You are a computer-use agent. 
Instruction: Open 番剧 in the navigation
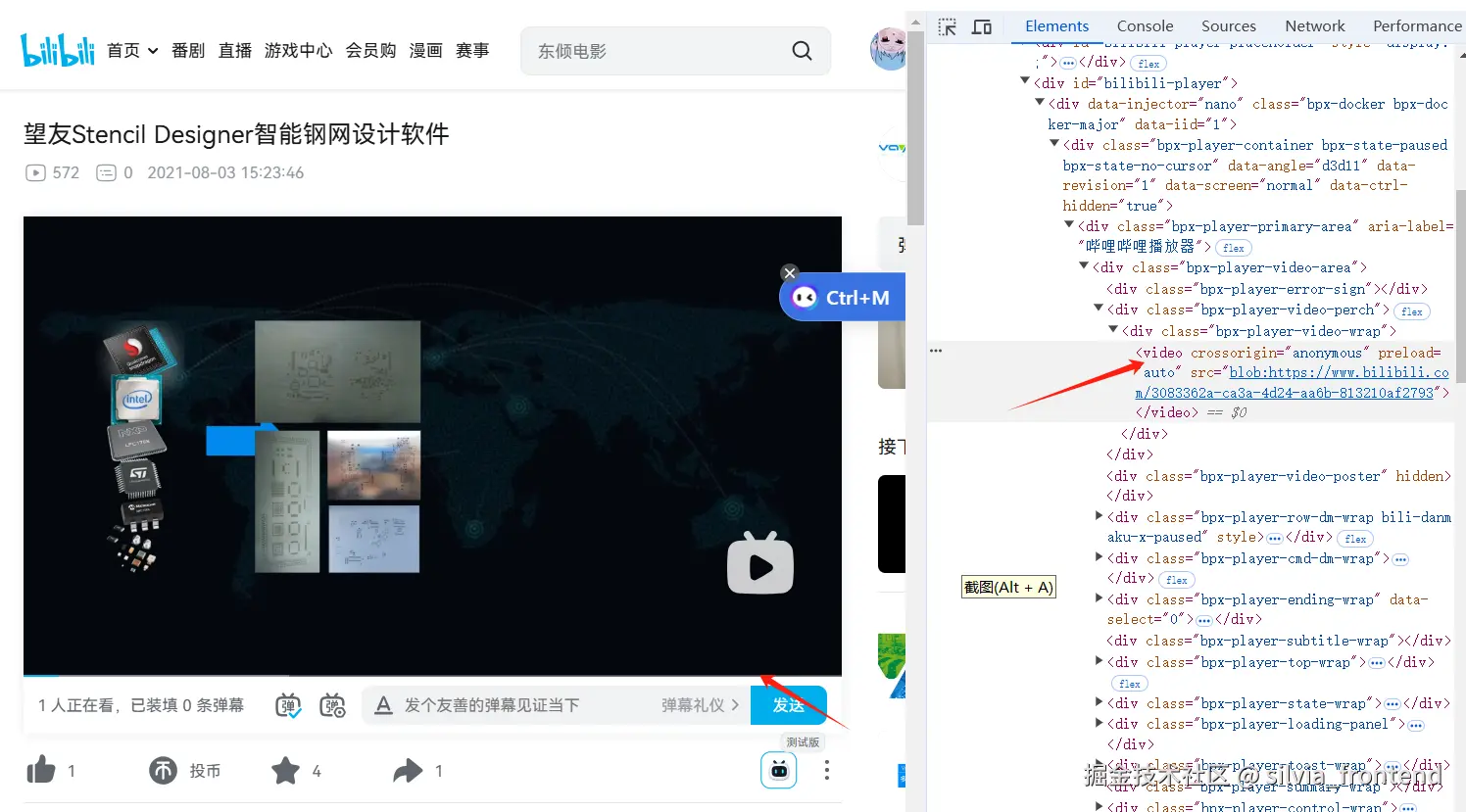188,50
